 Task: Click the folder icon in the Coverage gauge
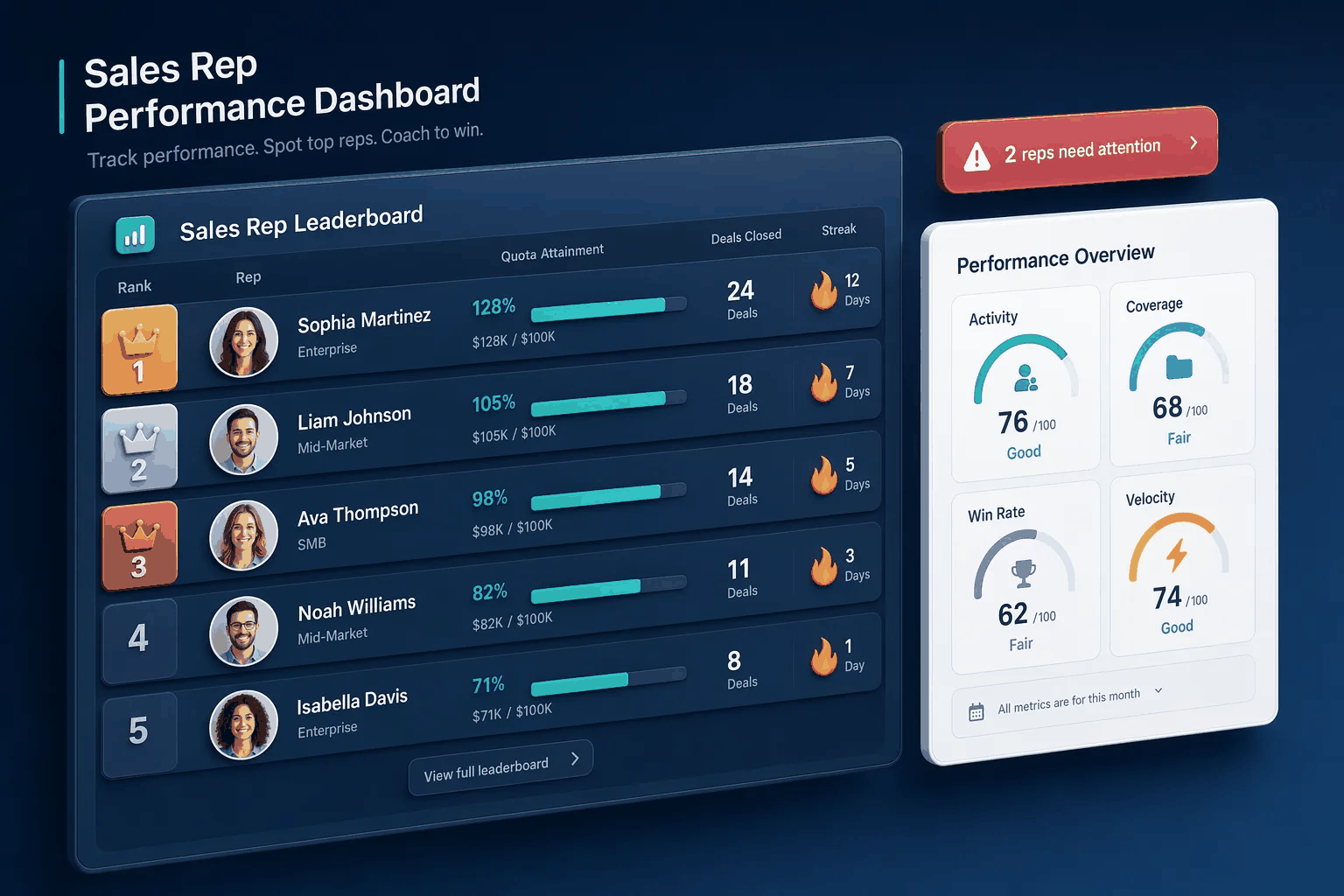pos(1179,367)
